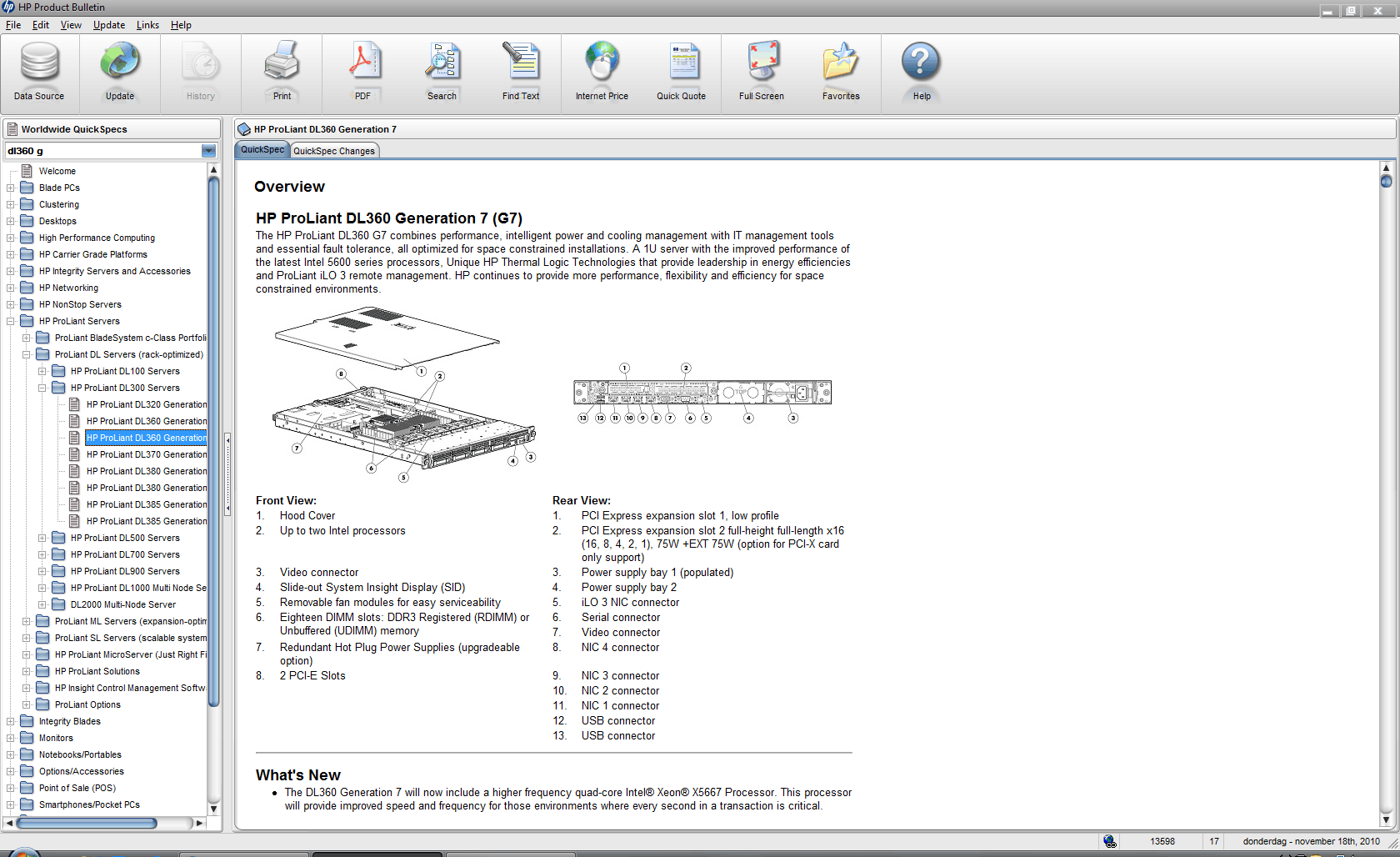Collapse the HP ProLiant DL300 Servers node

[x=42, y=388]
